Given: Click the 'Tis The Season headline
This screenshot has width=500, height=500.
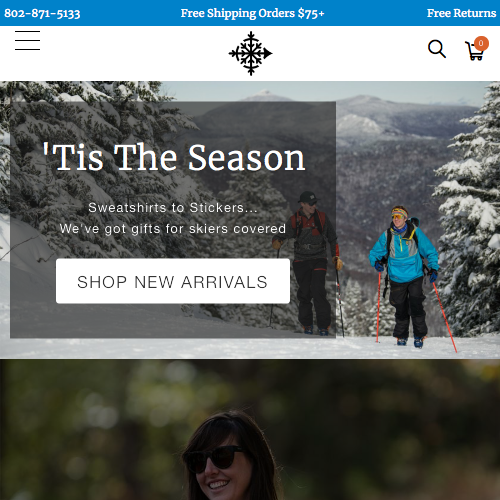Looking at the screenshot, I should [174, 157].
